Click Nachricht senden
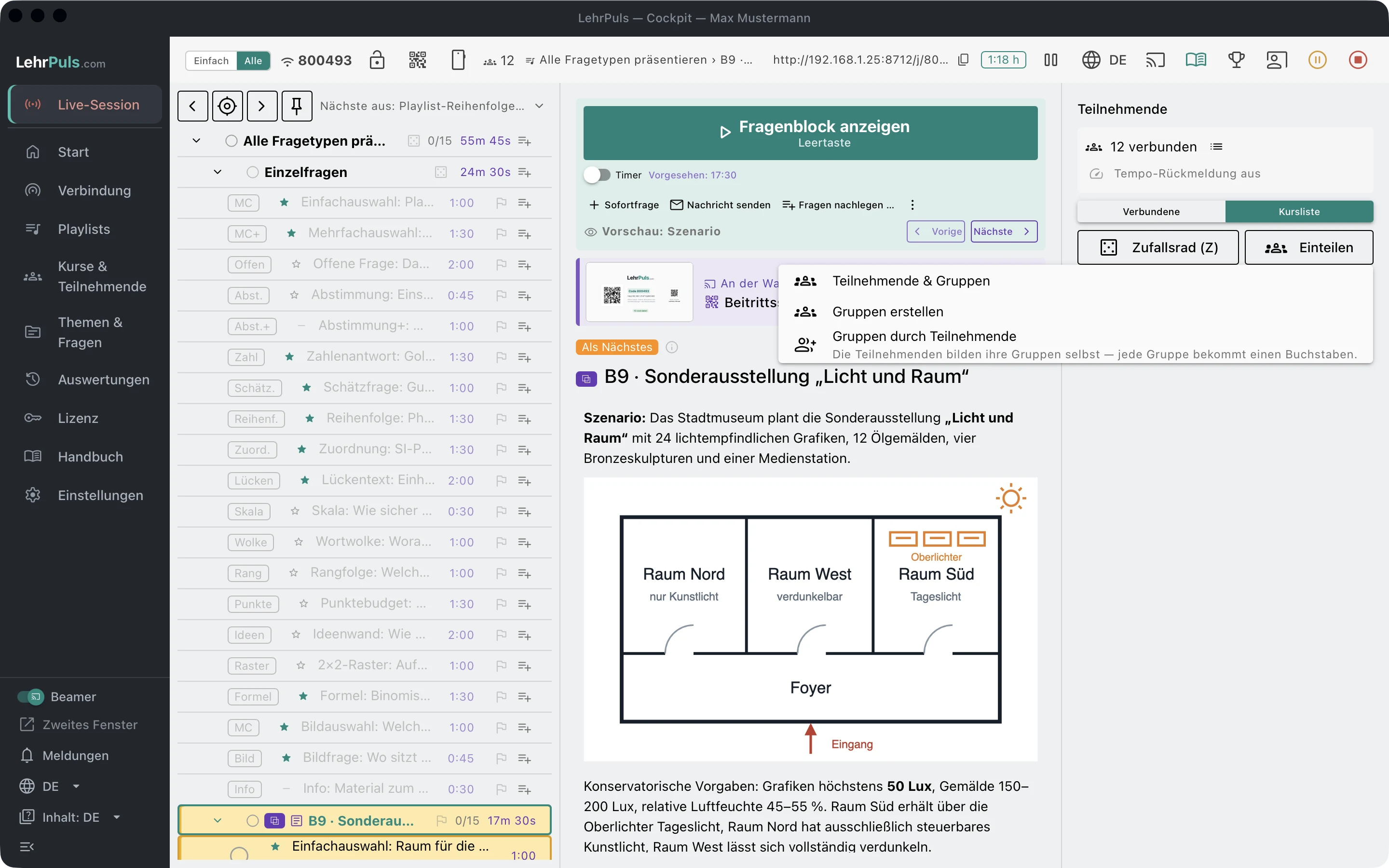This screenshot has width=1389, height=868. (x=721, y=205)
